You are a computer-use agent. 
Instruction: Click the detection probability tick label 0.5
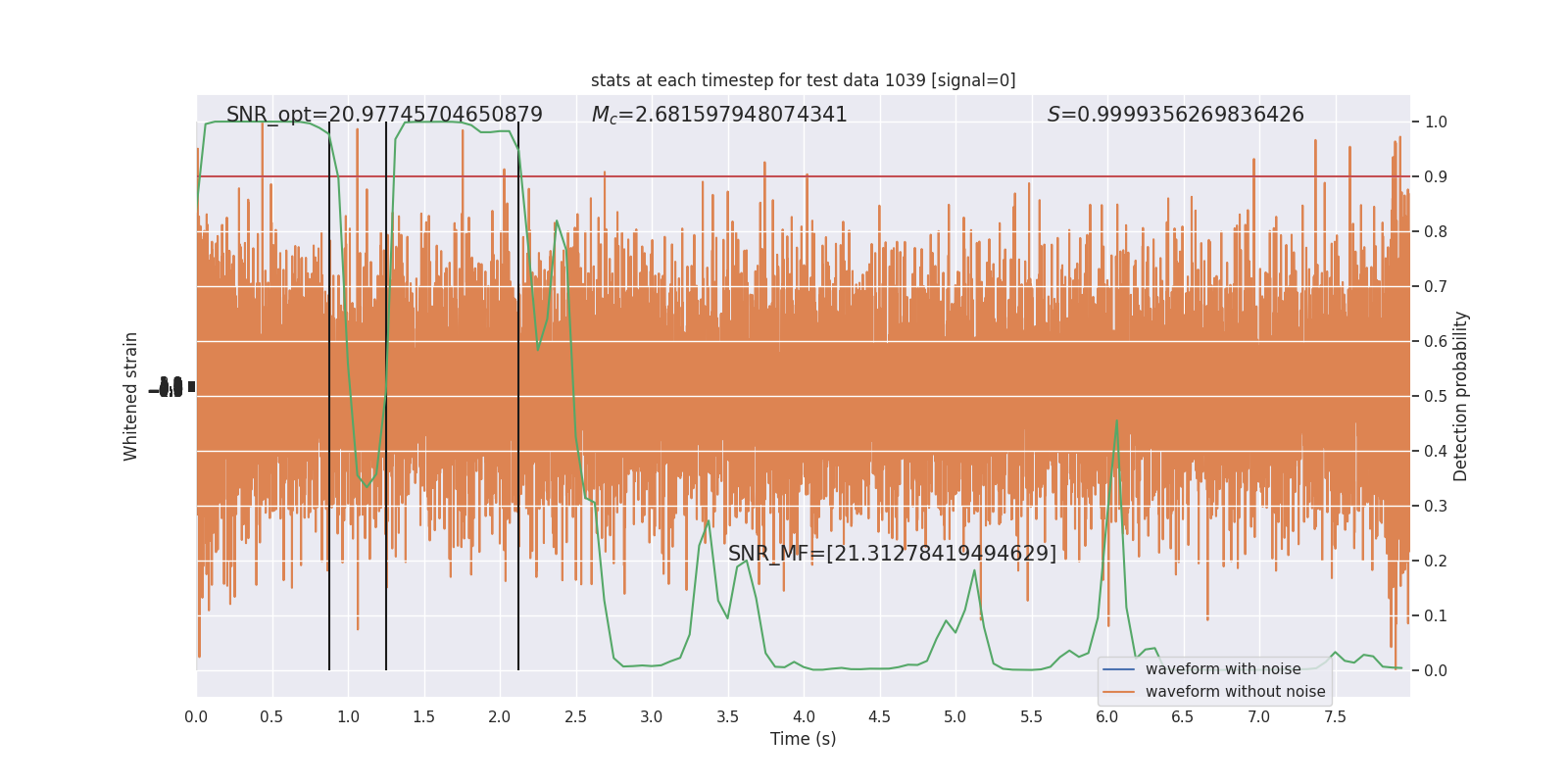[1436, 396]
